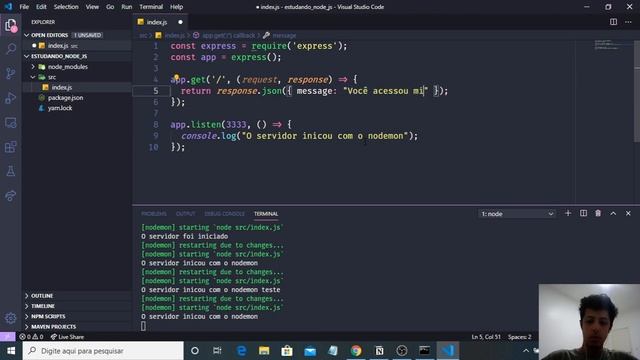This screenshot has height=360, width=640.
Task: Click the lightbulb quick fix icon
Action: click(176, 77)
